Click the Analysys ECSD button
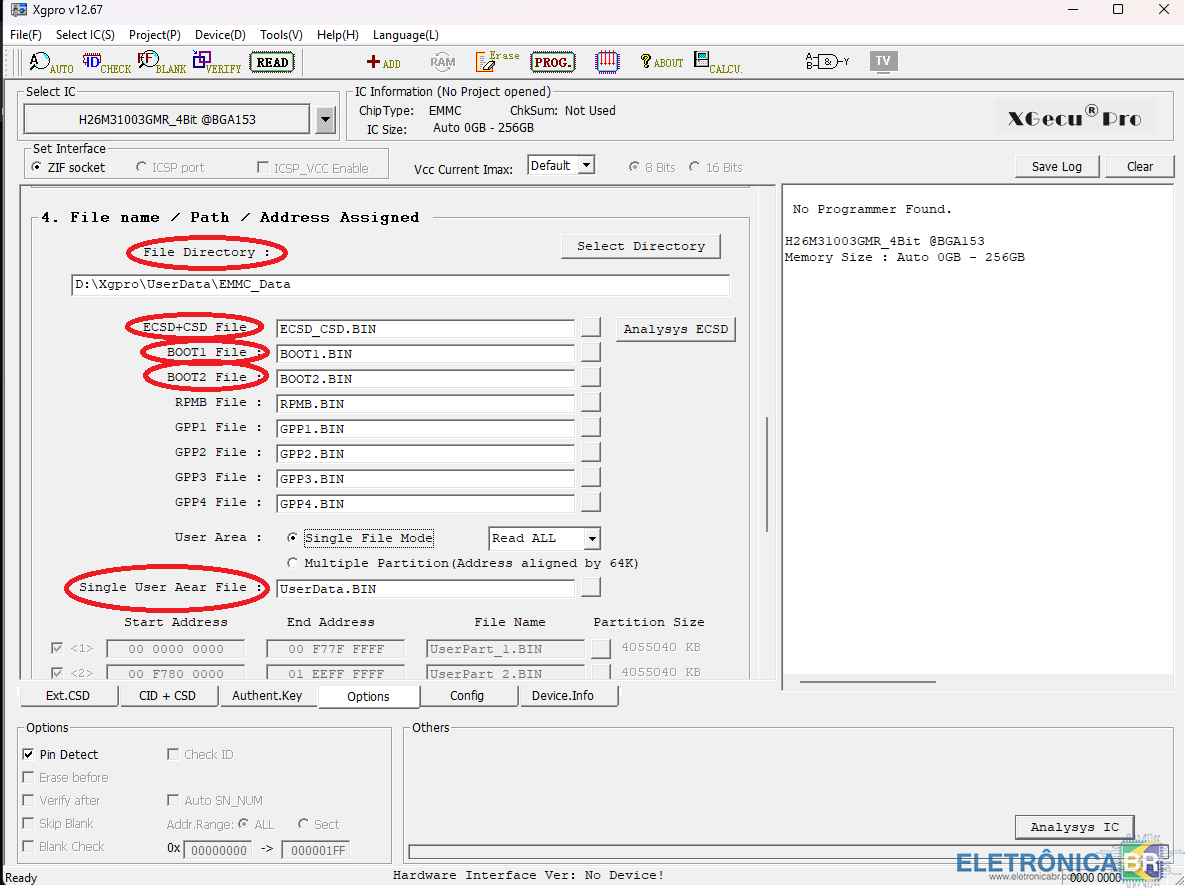 (x=675, y=329)
